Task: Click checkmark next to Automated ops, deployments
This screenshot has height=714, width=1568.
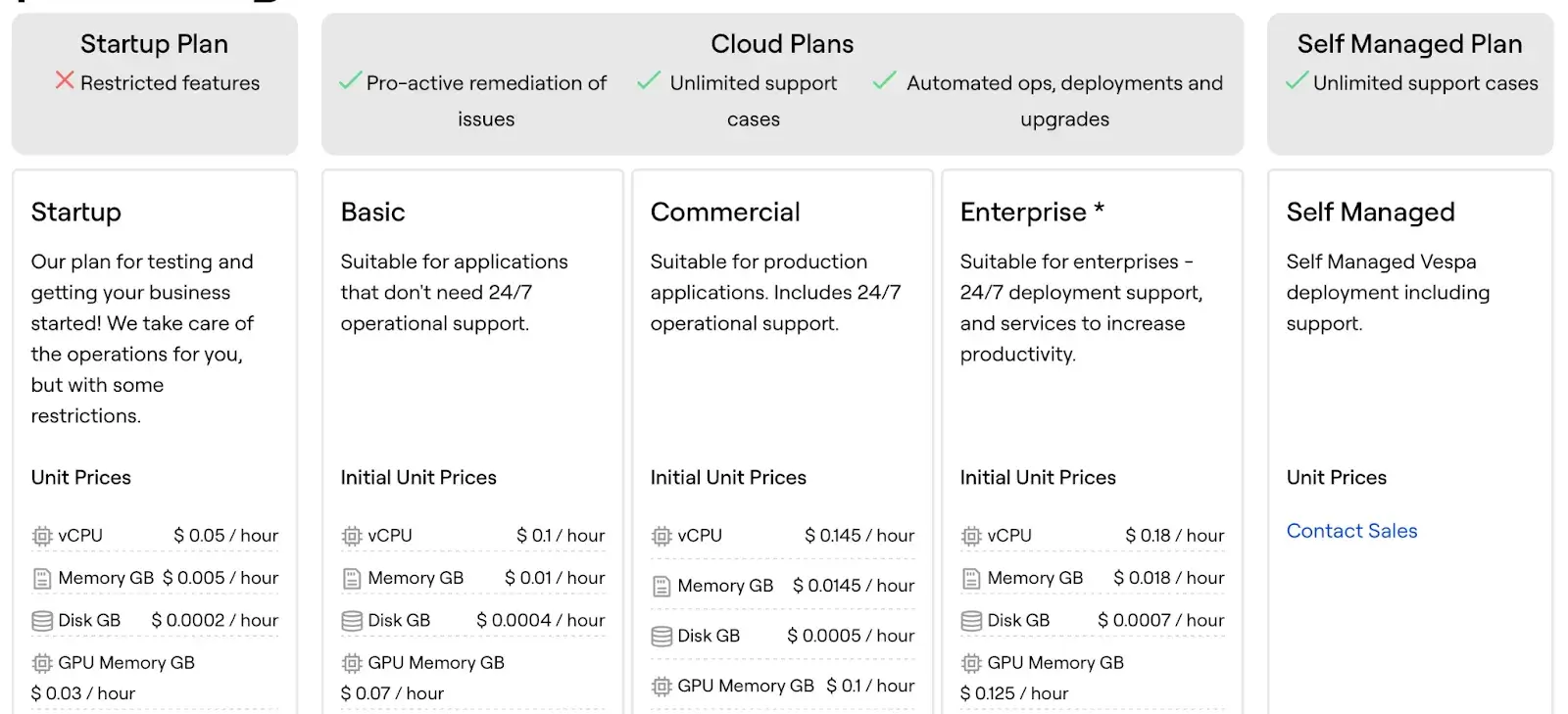Action: pos(884,81)
